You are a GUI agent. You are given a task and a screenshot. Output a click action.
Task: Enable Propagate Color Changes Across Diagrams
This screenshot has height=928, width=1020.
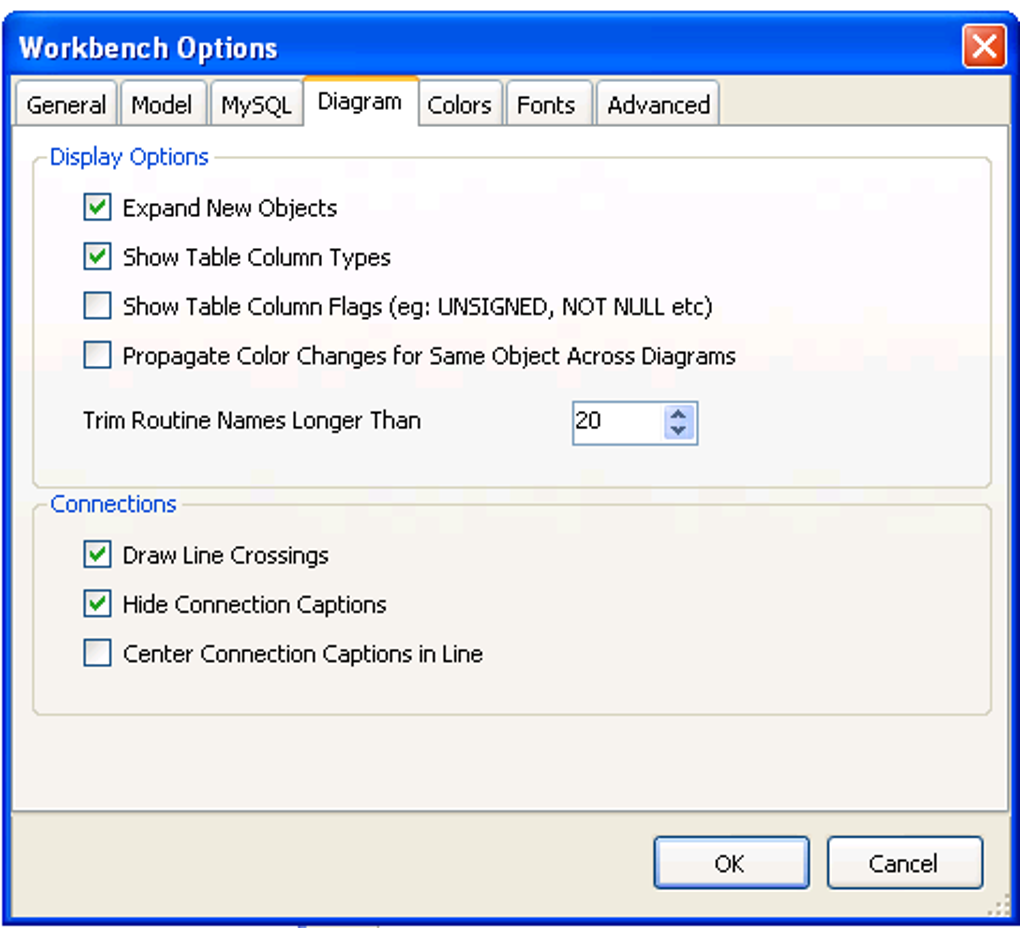[98, 355]
